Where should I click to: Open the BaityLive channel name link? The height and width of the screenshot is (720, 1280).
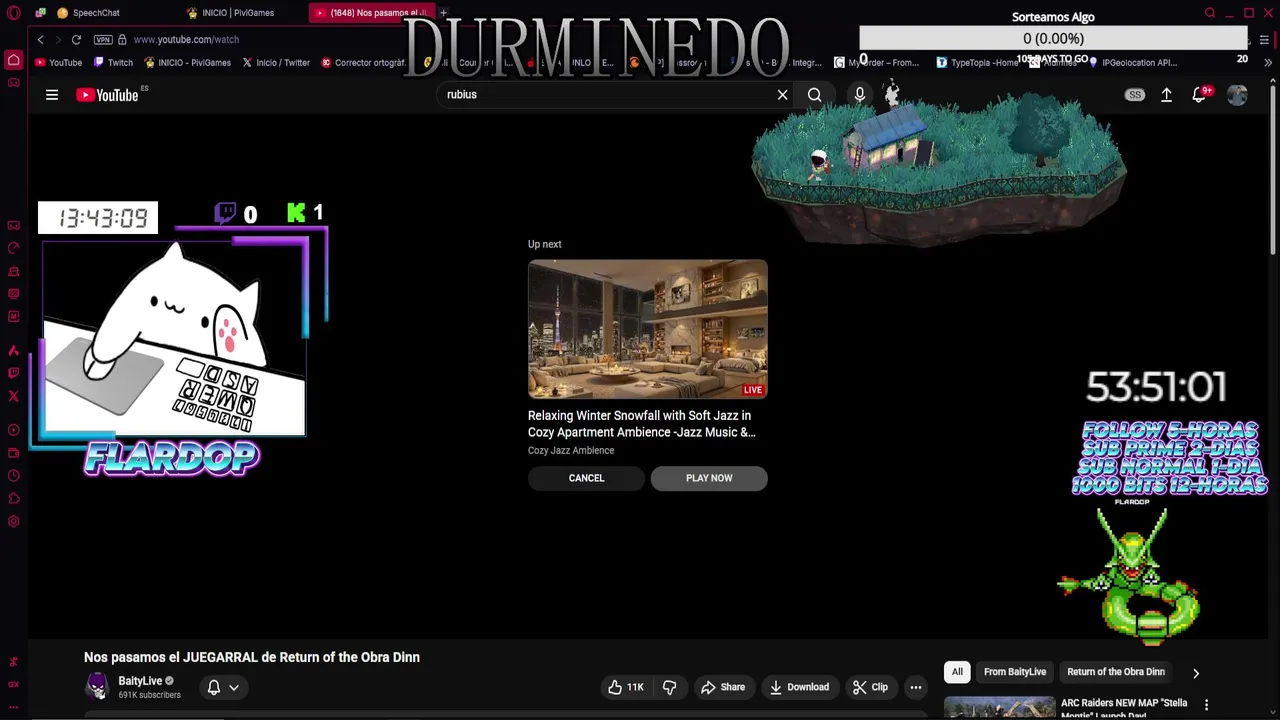140,681
